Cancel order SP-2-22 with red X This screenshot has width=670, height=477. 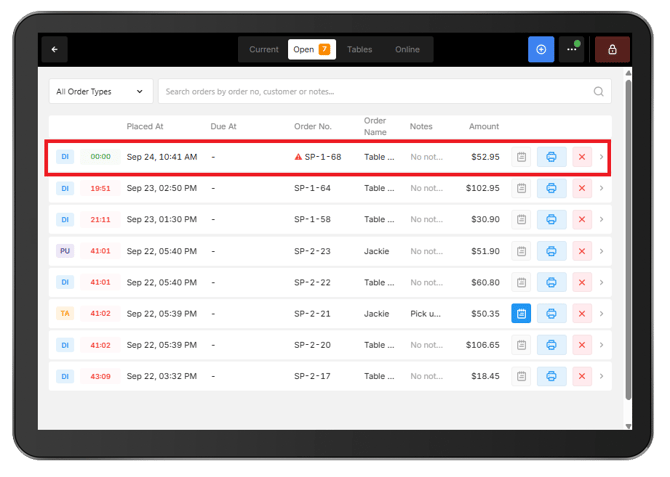point(582,282)
